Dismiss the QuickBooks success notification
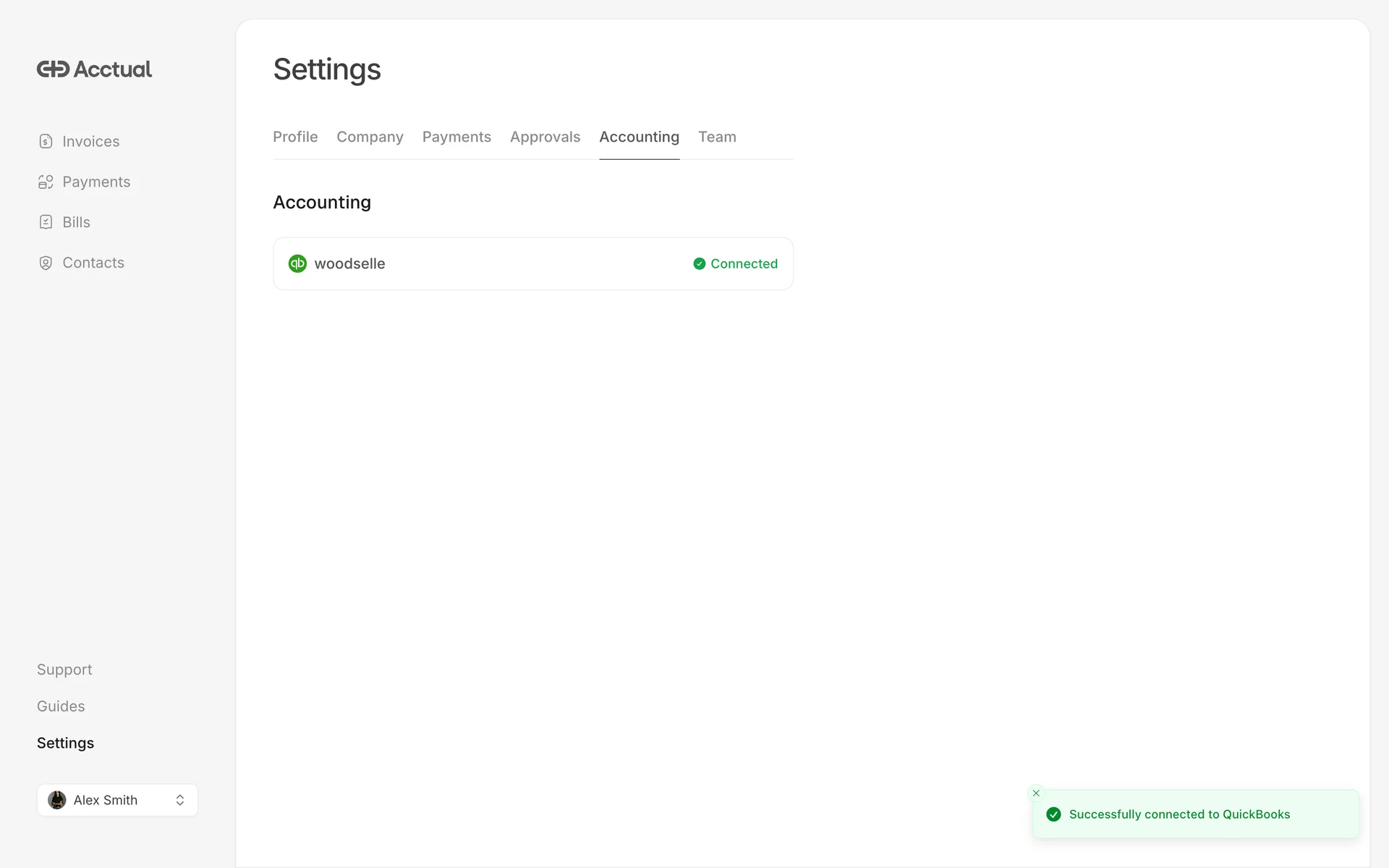This screenshot has width=1389, height=868. pos(1036,793)
